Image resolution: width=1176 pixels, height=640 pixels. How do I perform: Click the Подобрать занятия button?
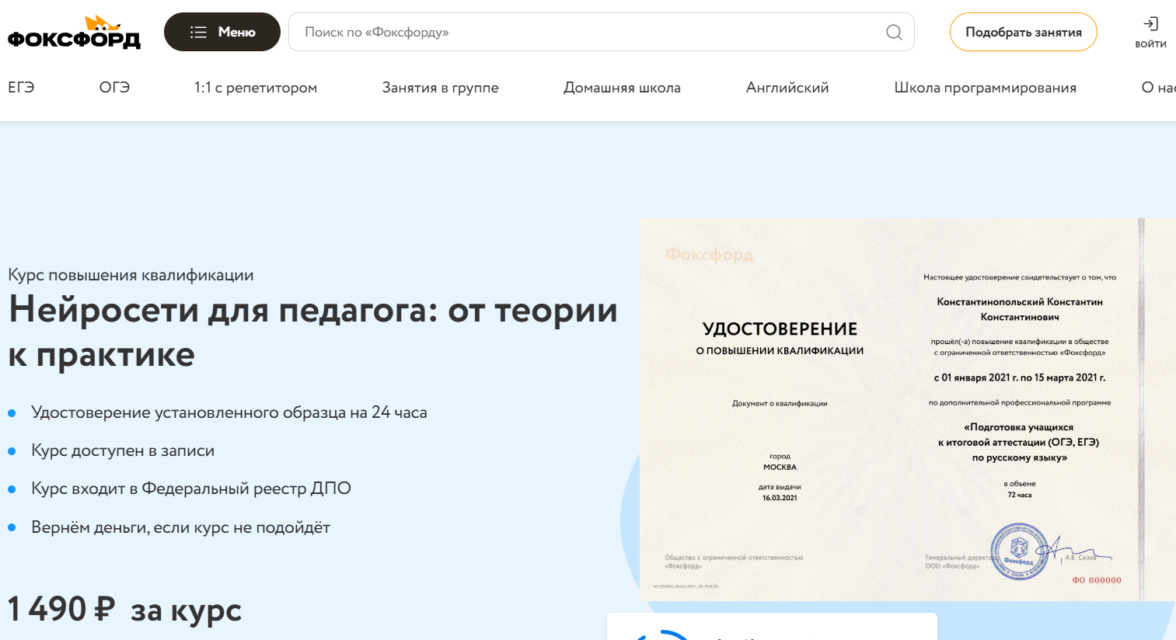click(x=1023, y=32)
